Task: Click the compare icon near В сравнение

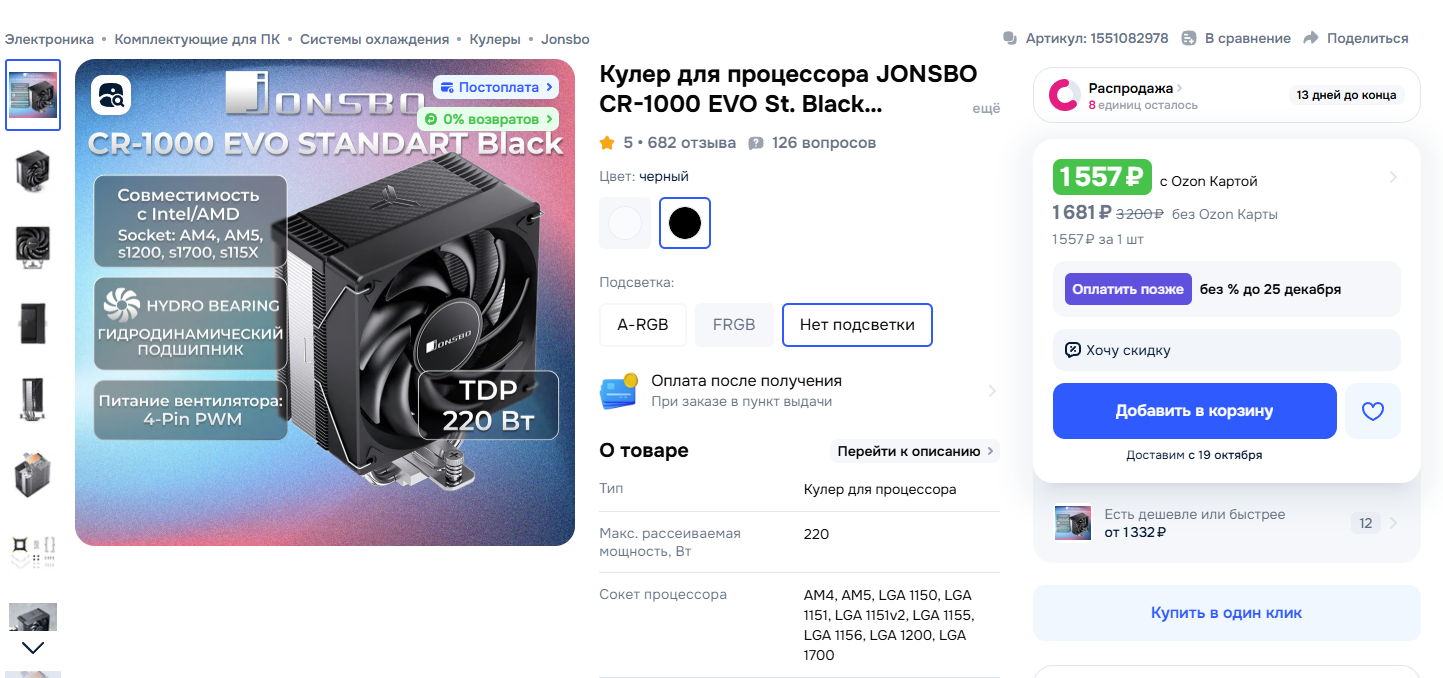Action: tap(1189, 39)
